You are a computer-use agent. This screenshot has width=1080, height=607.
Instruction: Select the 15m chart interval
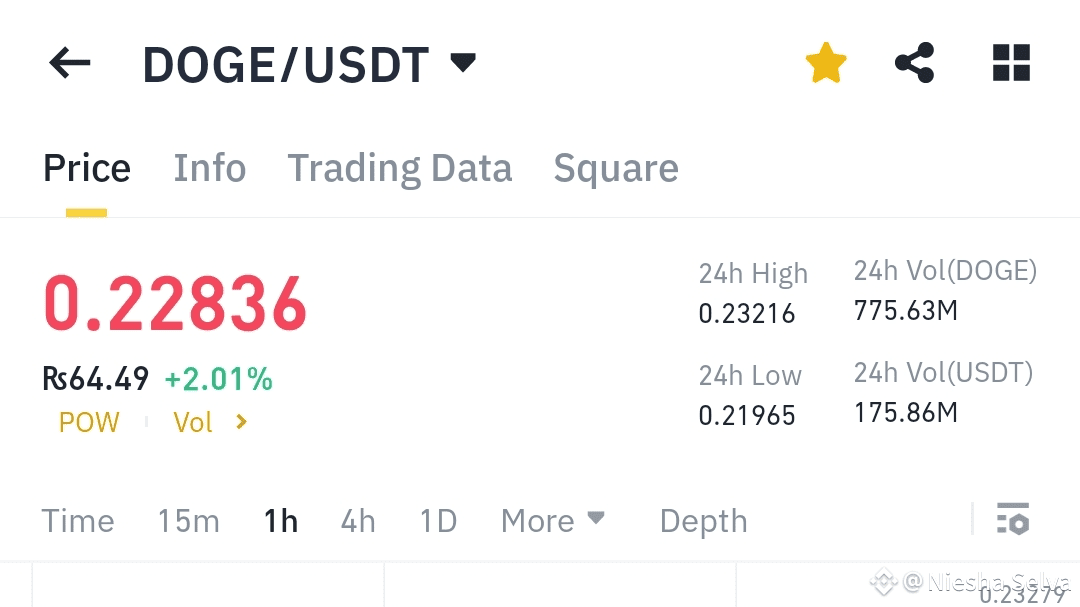(188, 521)
